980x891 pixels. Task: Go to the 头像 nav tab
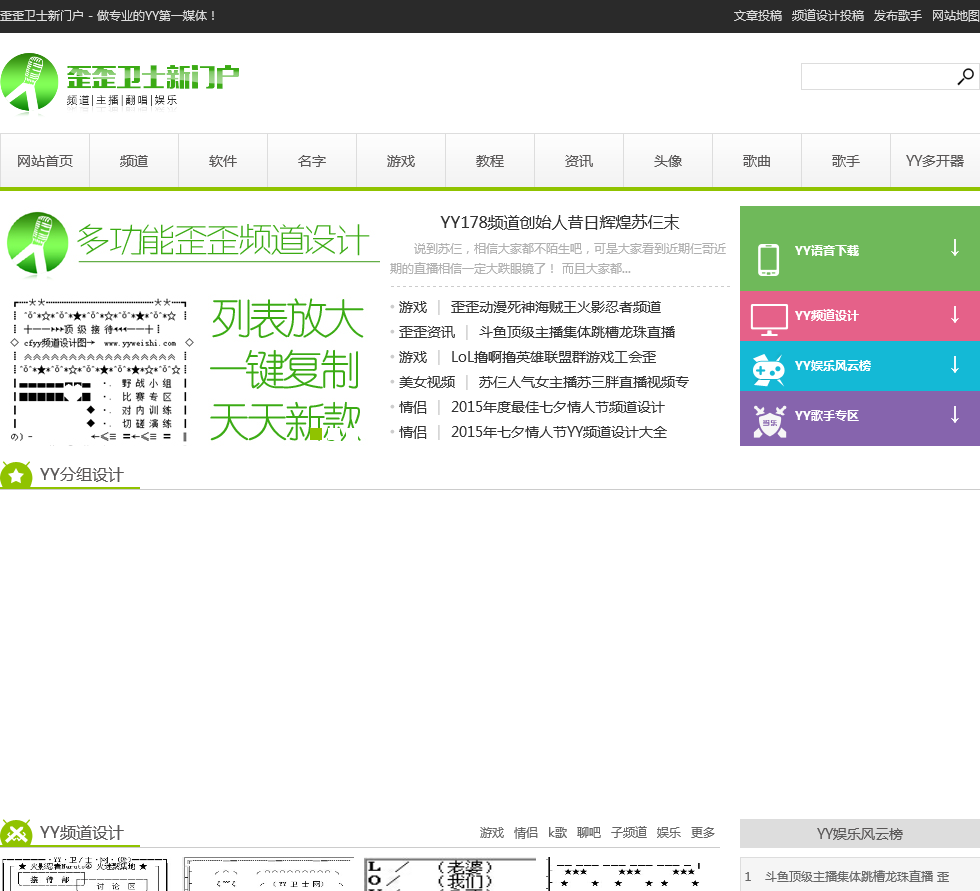click(668, 161)
